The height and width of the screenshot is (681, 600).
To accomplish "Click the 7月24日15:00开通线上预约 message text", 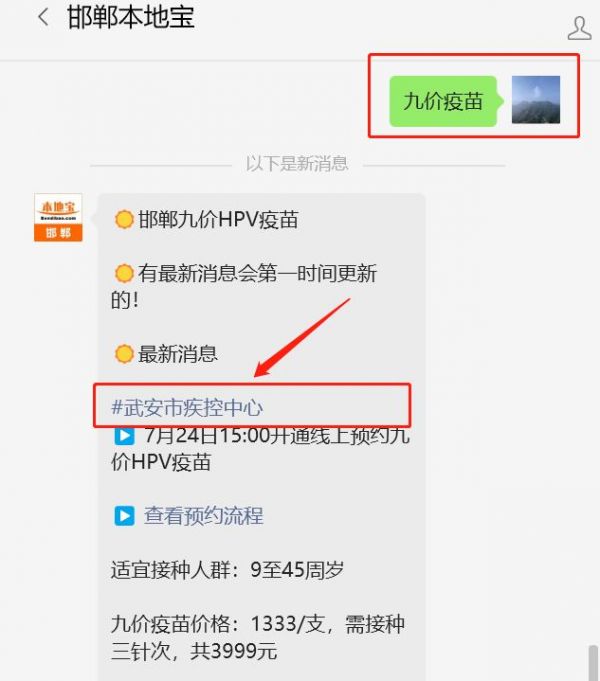I will 260,448.
